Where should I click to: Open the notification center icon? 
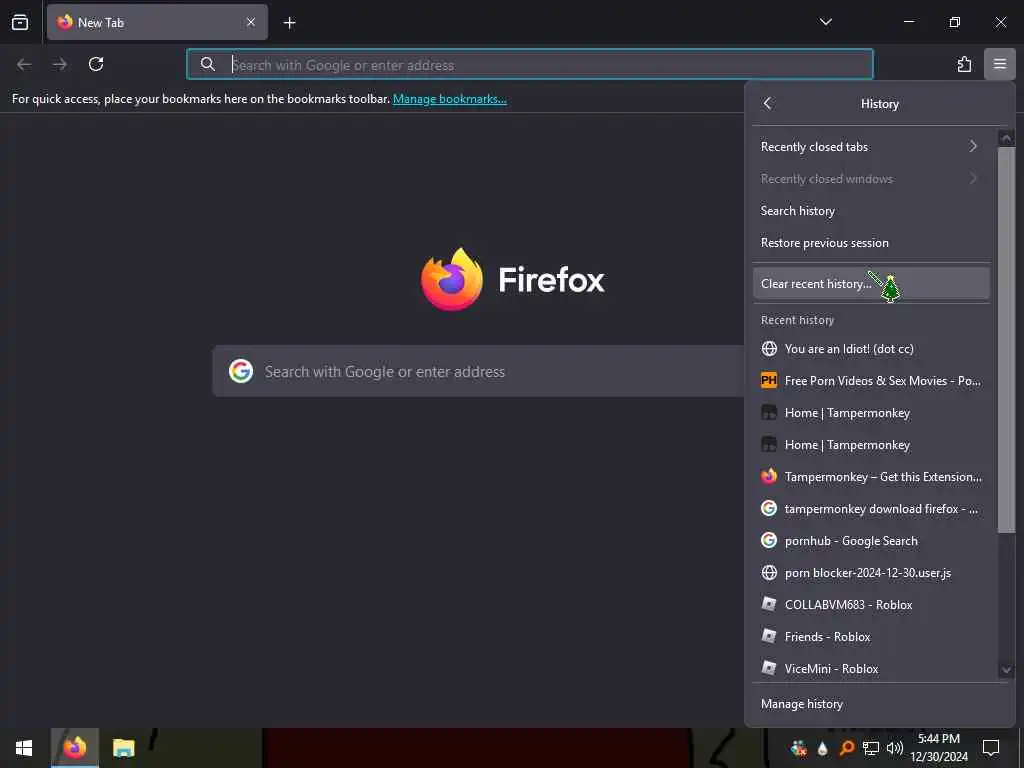(x=991, y=748)
